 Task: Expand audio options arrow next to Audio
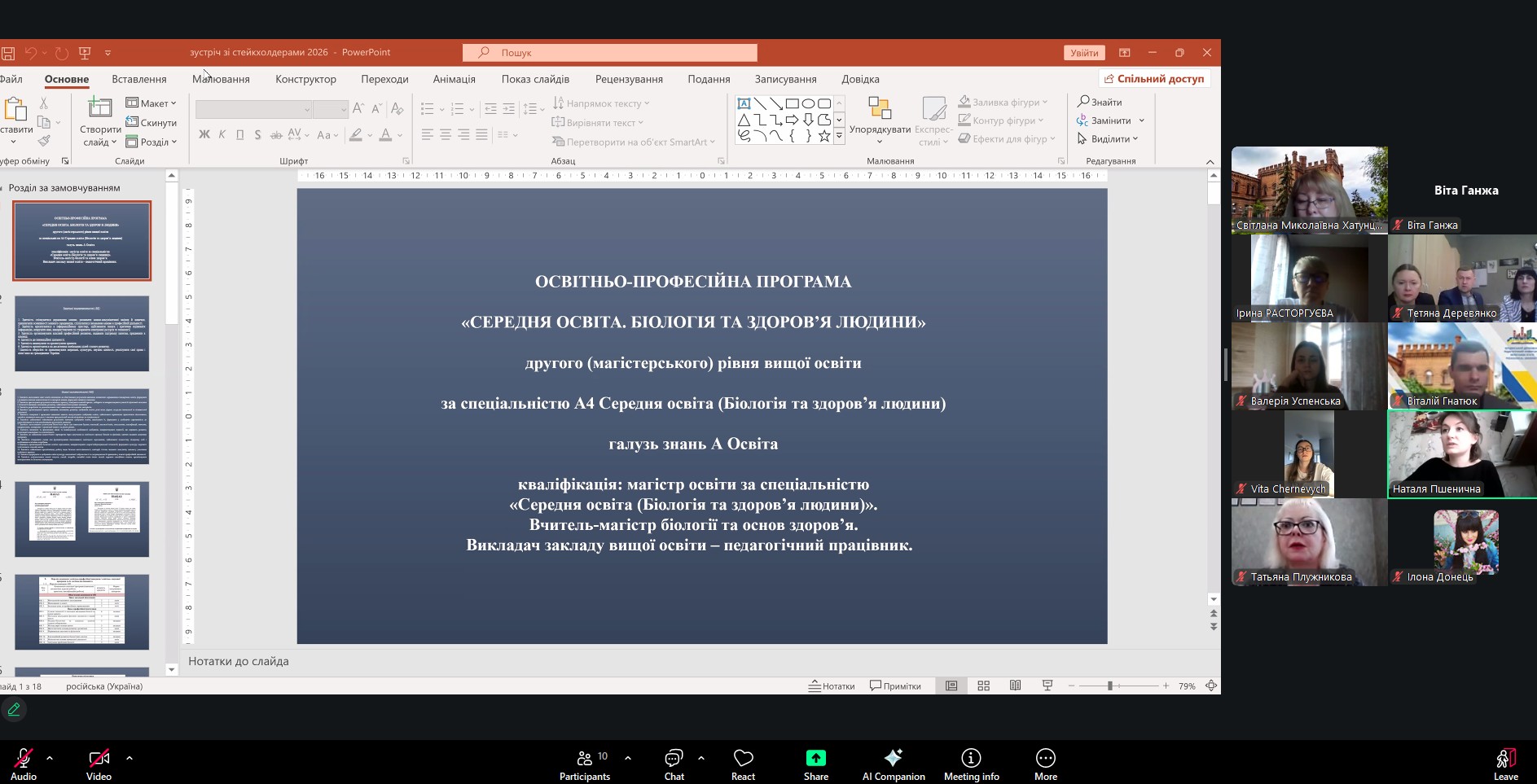tap(50, 758)
